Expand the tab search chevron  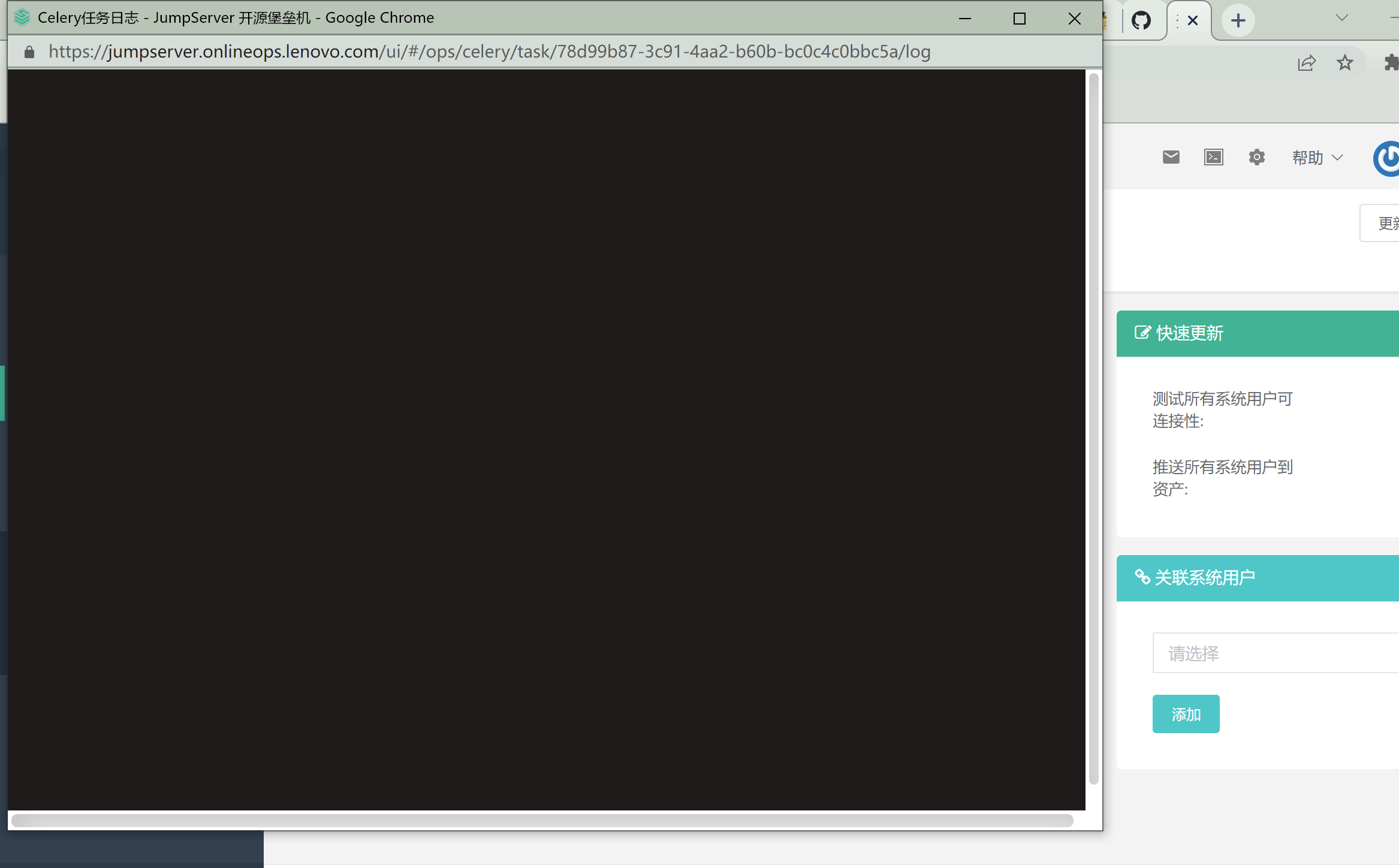coord(1342,18)
